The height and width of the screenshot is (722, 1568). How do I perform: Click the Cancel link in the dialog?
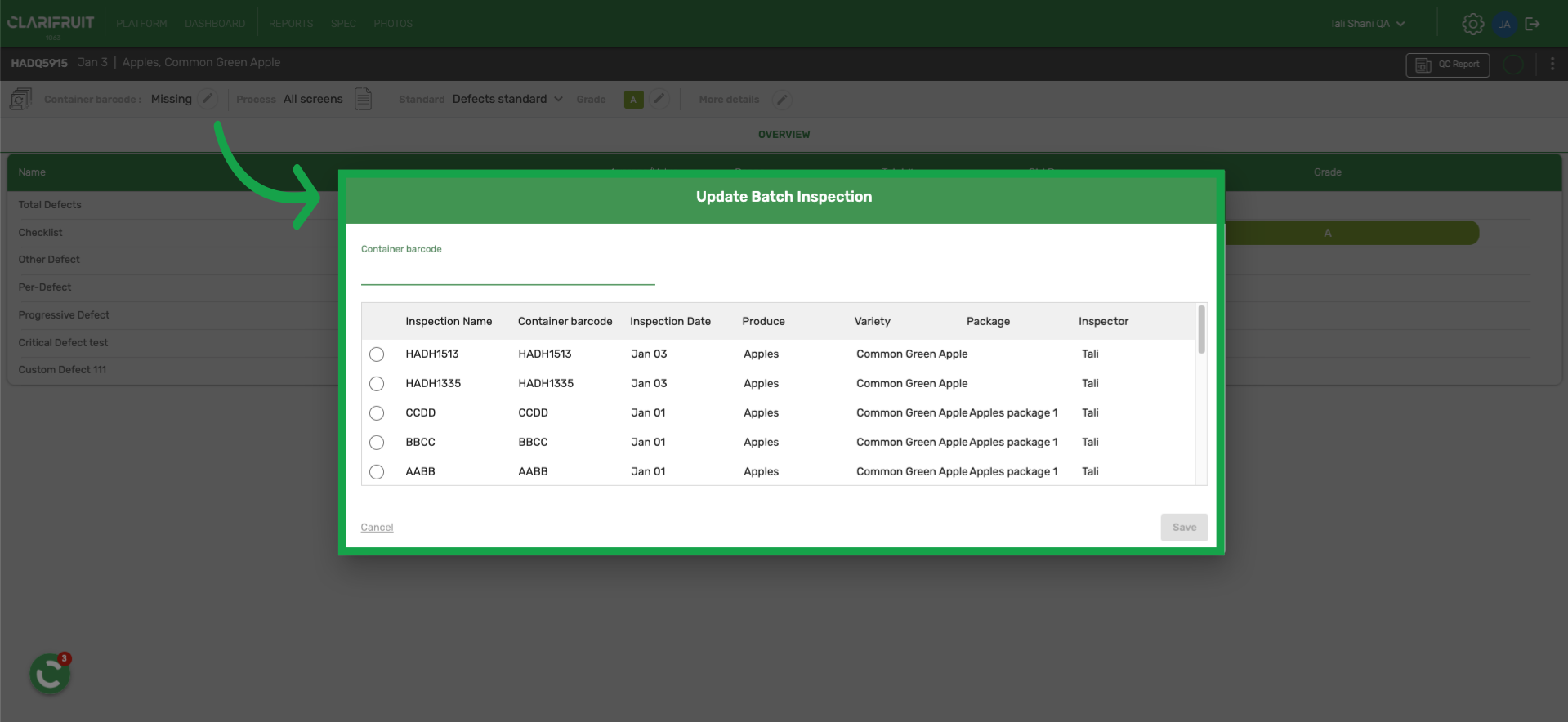click(x=377, y=528)
